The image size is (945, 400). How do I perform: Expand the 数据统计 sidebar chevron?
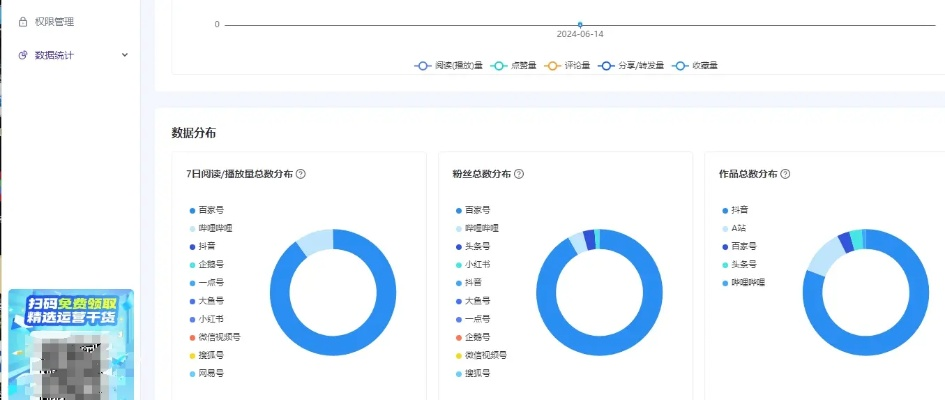(x=125, y=55)
